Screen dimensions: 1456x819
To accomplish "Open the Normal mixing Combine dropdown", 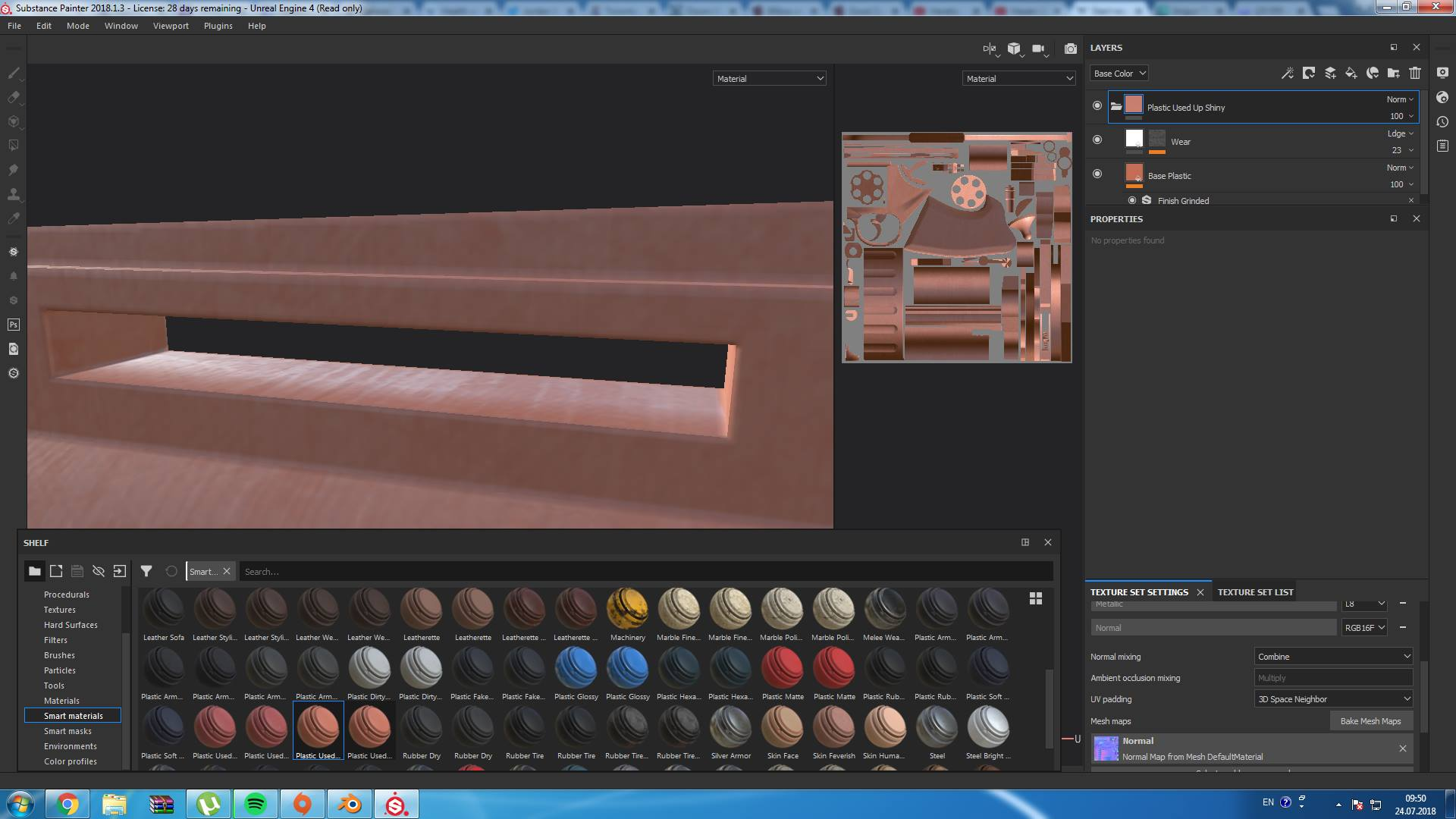I will click(1333, 657).
